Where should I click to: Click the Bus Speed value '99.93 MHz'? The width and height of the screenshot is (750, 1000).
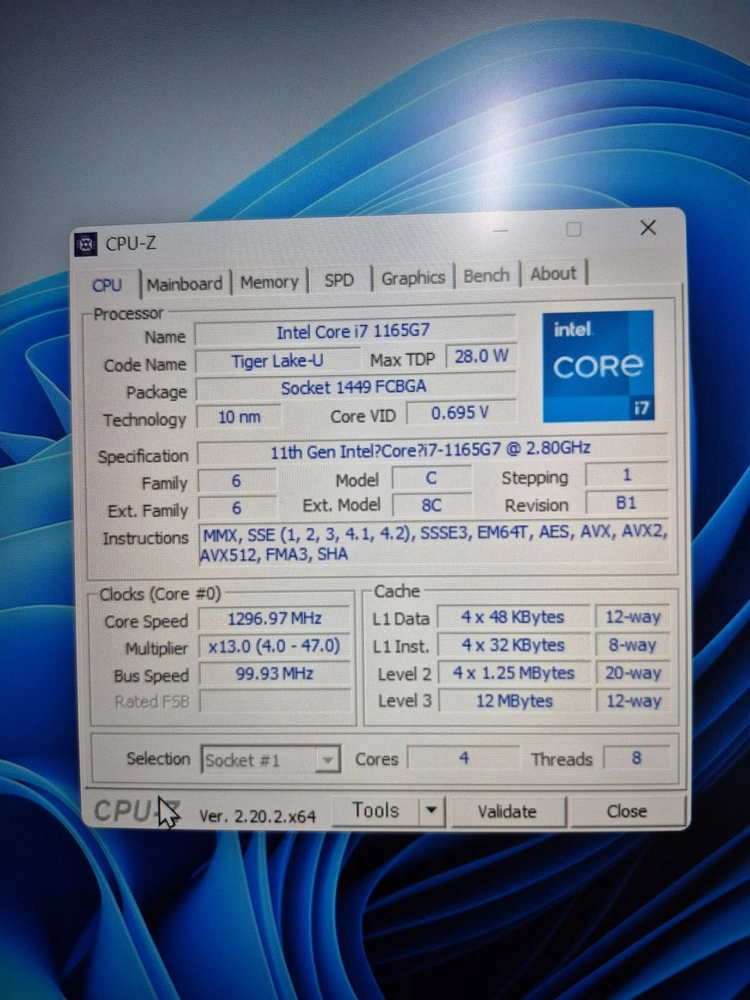275,673
